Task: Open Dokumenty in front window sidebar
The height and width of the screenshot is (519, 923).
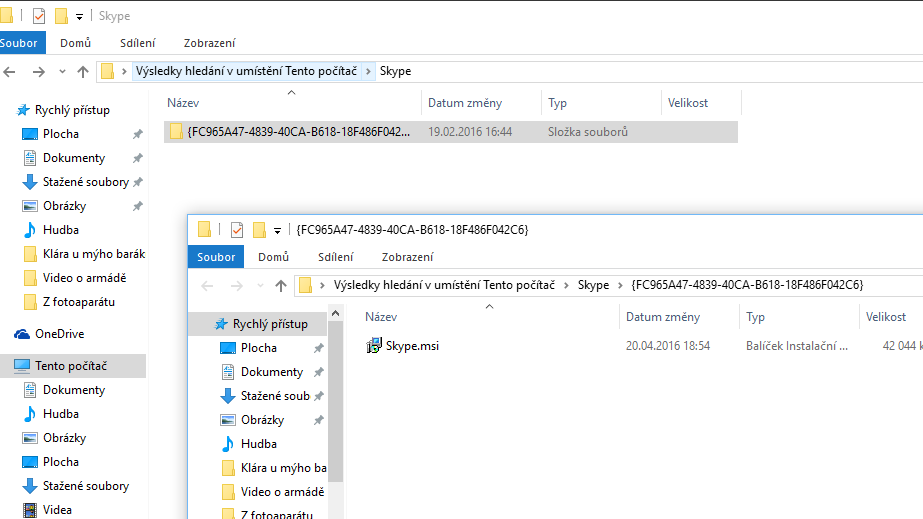Action: point(271,372)
